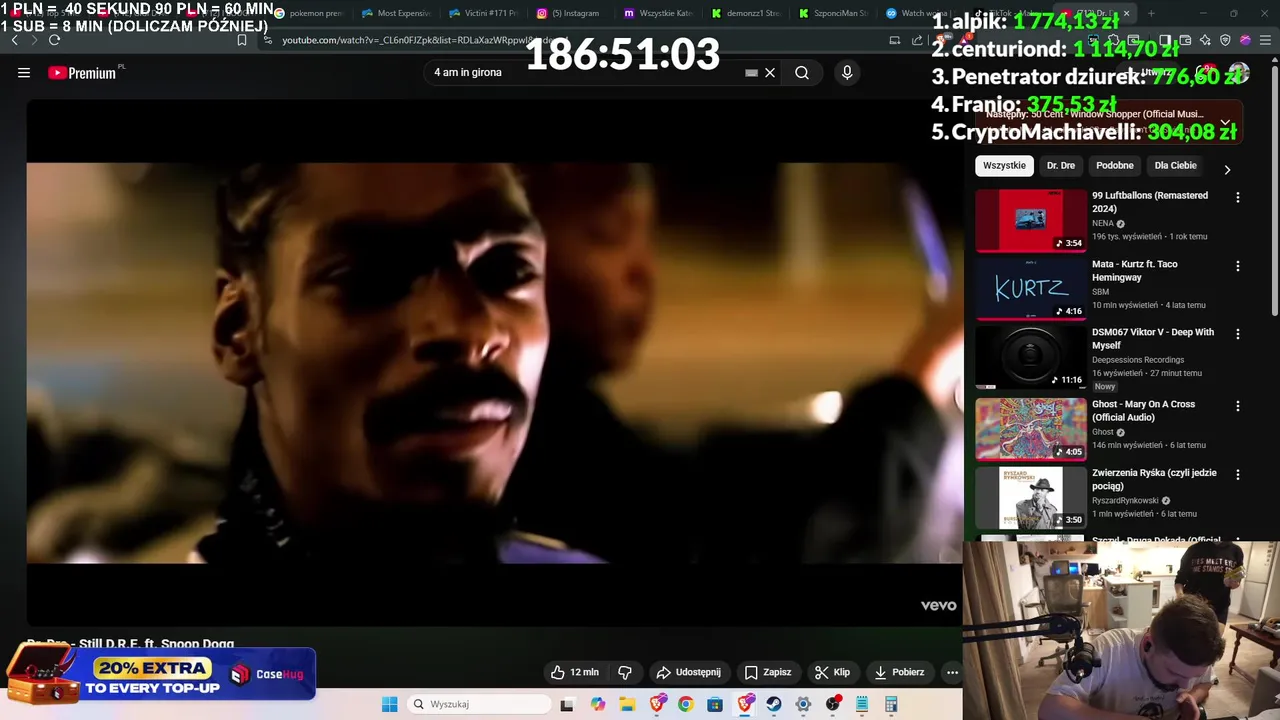The image size is (1280, 720).
Task: Switch to the demonzz1 Stream tab
Action: pyautogui.click(x=746, y=13)
